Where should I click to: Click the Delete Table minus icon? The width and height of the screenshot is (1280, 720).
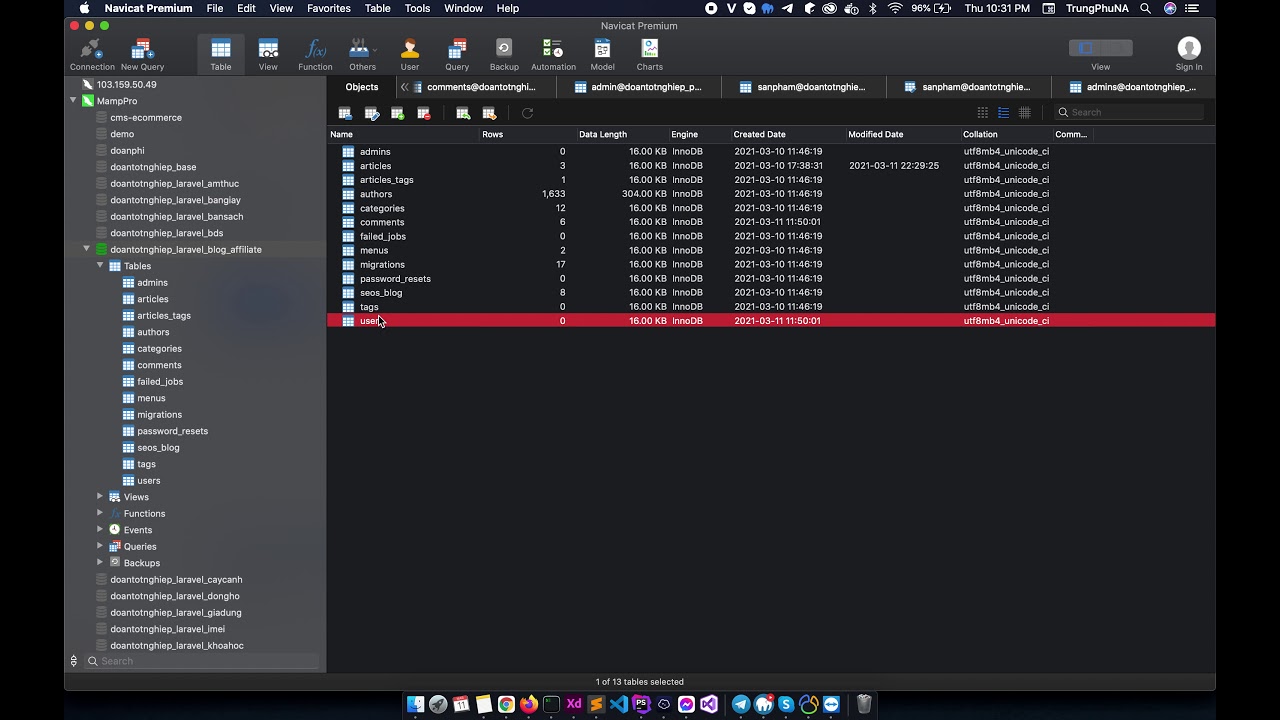pos(424,113)
